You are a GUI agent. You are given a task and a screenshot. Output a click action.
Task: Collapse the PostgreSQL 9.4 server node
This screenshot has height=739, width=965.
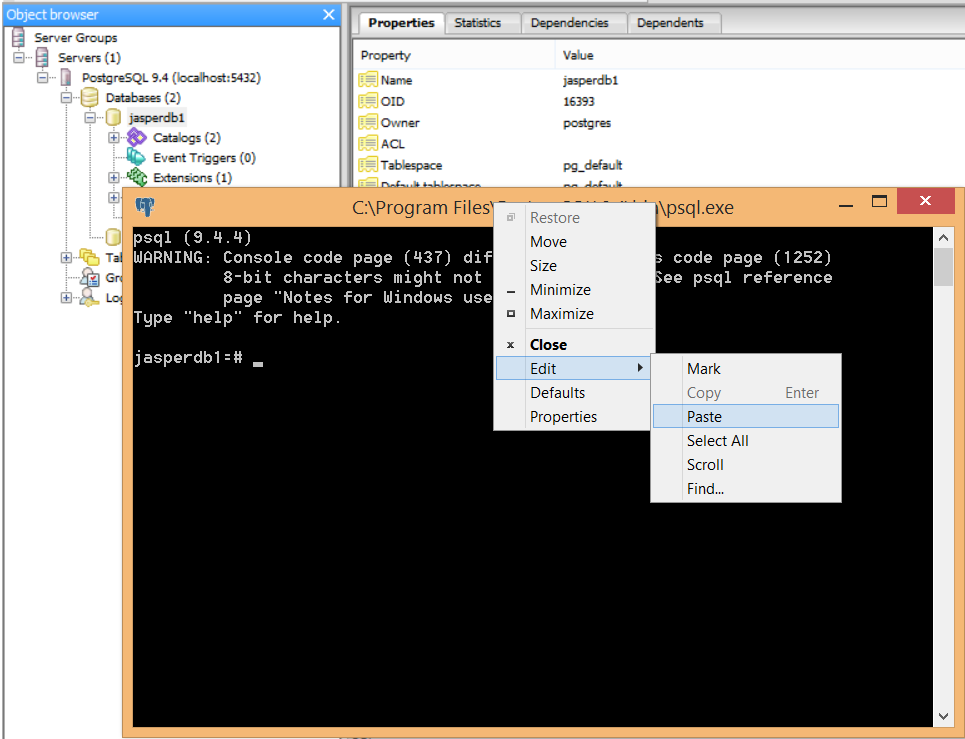tap(42, 78)
